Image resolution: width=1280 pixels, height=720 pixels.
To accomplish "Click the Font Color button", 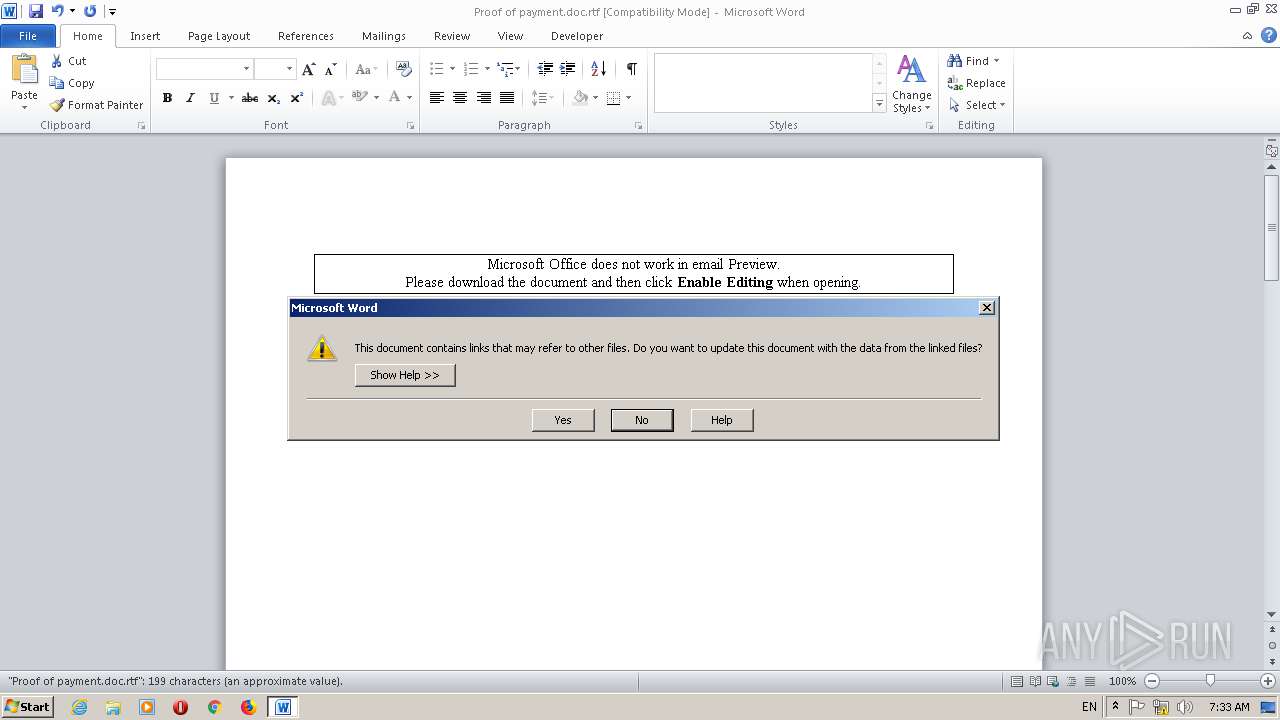I will click(x=395, y=98).
